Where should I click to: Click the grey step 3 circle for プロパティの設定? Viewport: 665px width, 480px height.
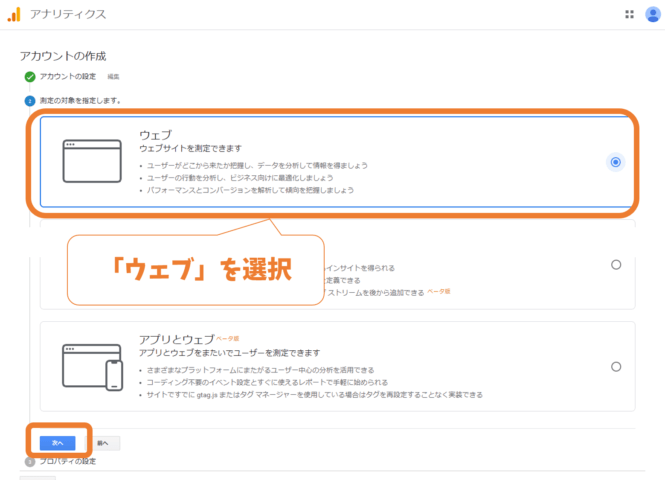click(30, 462)
